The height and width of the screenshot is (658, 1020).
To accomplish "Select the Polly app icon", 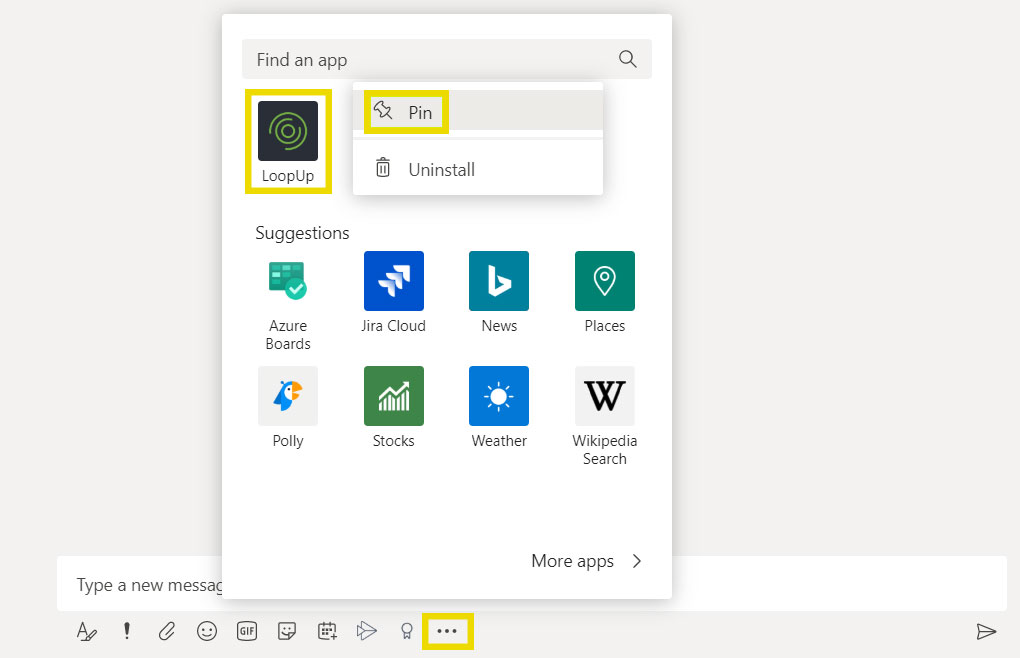I will tap(288, 396).
